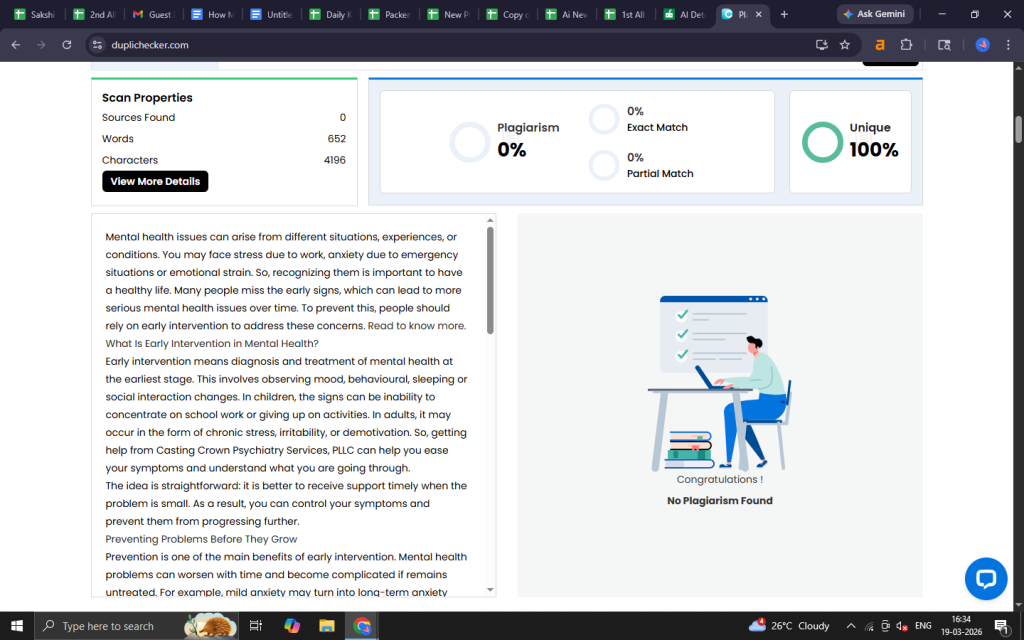The height and width of the screenshot is (640, 1024).
Task: Click the install app icon in address bar
Action: [x=822, y=45]
